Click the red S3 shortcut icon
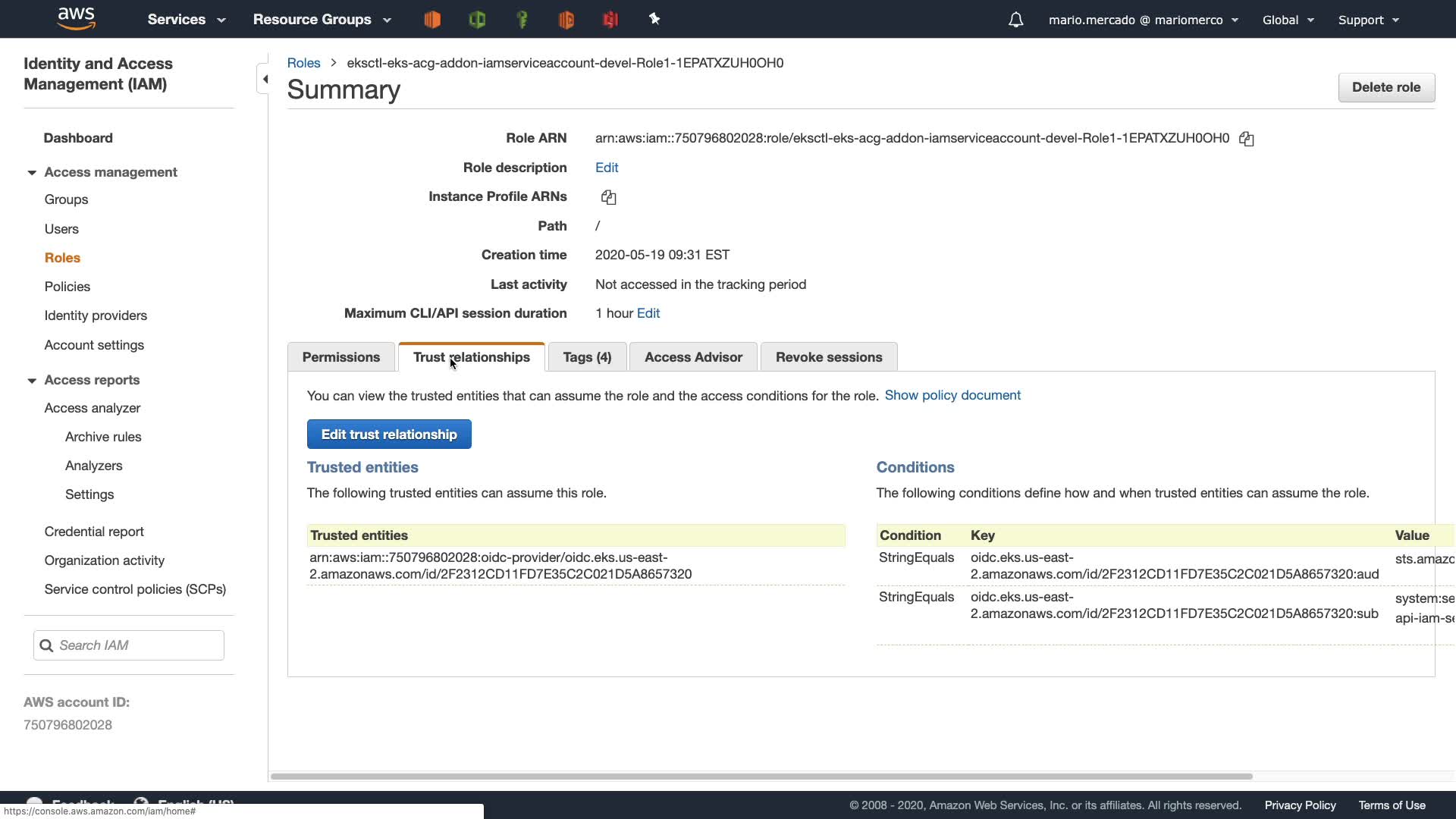This screenshot has height=819, width=1456. coord(610,20)
